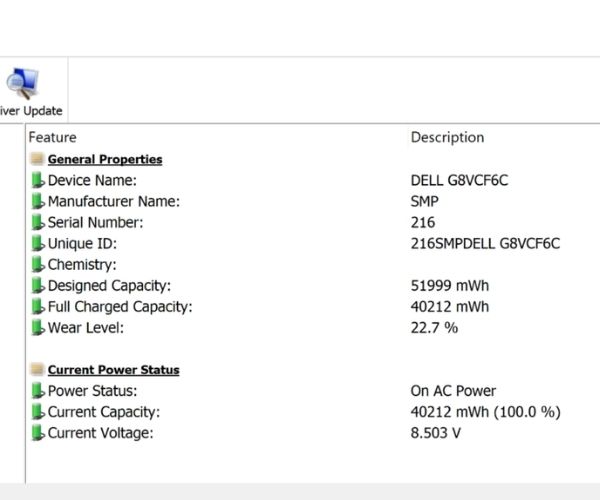This screenshot has height=500, width=600.
Task: Click the Driver Update toolbar icon
Action: (x=22, y=85)
